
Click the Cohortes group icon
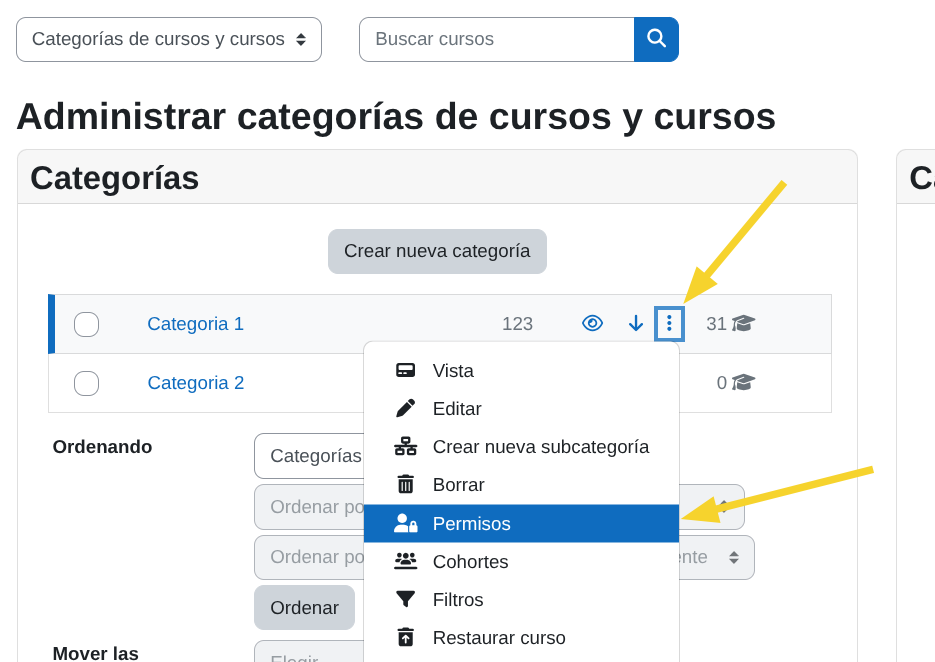[x=405, y=561]
